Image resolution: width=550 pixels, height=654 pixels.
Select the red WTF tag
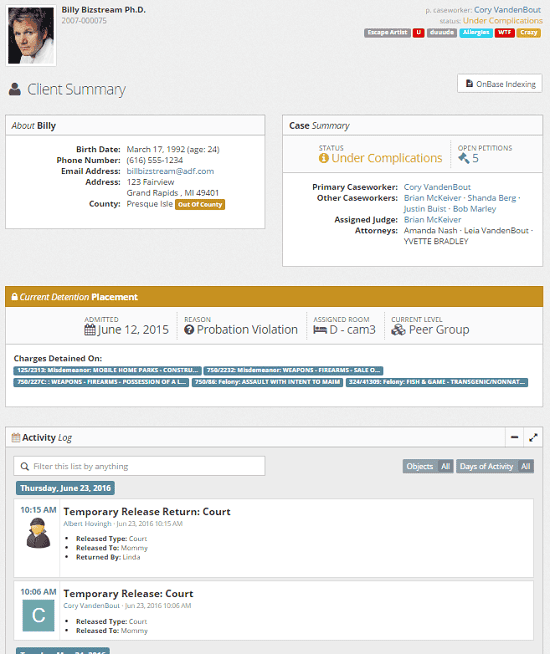[505, 33]
